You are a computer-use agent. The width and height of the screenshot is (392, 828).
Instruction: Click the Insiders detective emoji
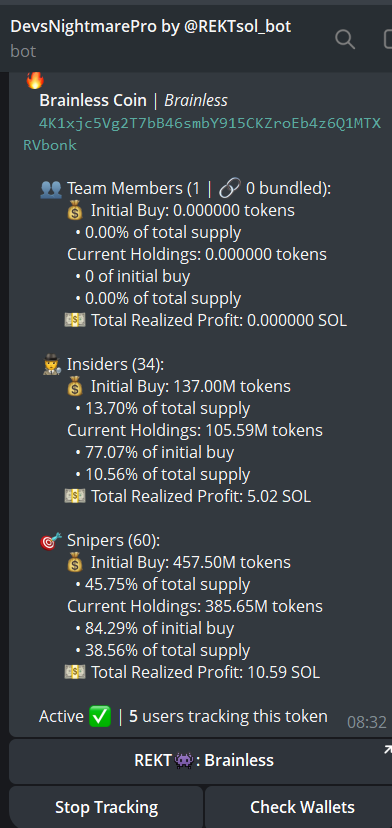51,365
